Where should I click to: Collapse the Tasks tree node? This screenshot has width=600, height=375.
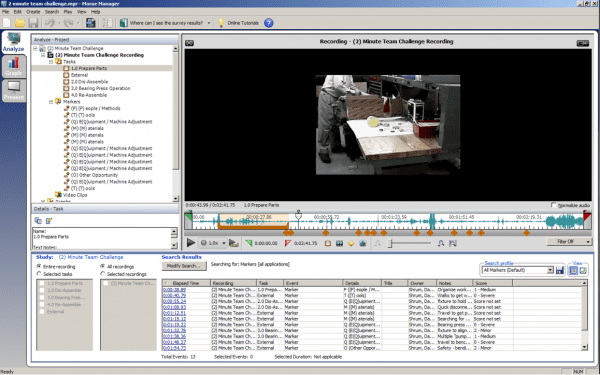51,62
